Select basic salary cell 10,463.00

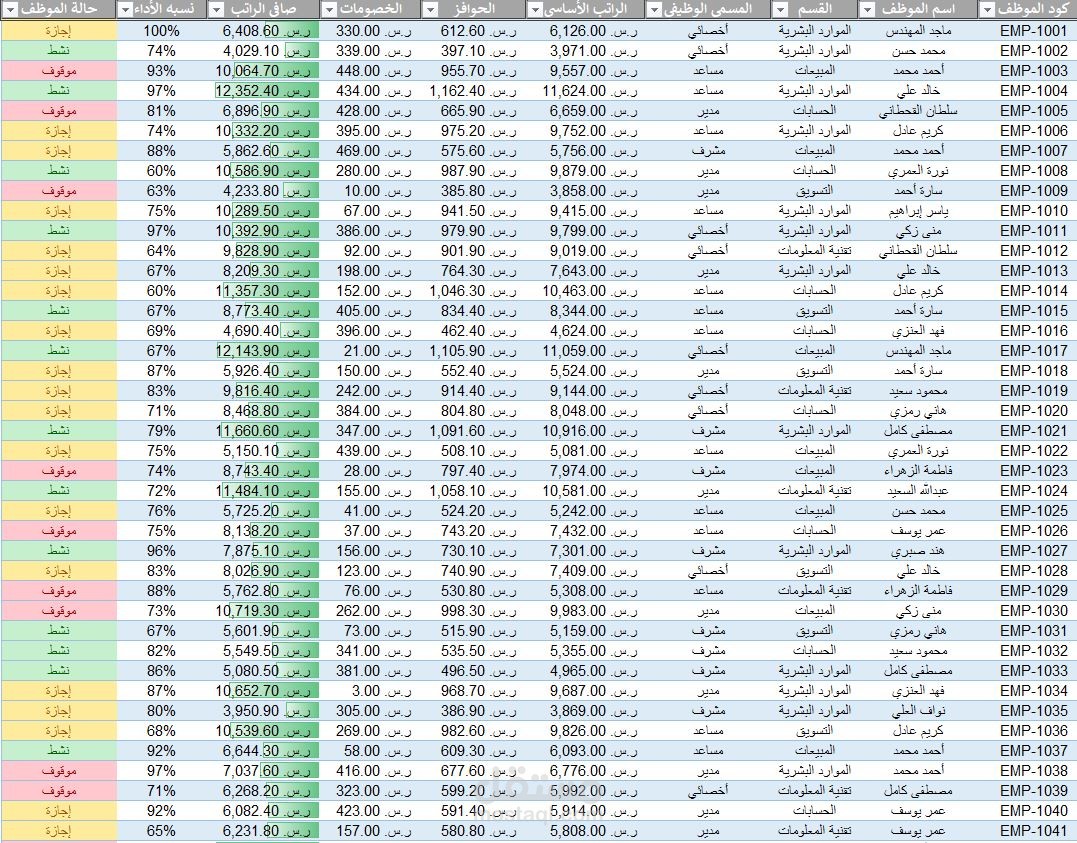585,291
